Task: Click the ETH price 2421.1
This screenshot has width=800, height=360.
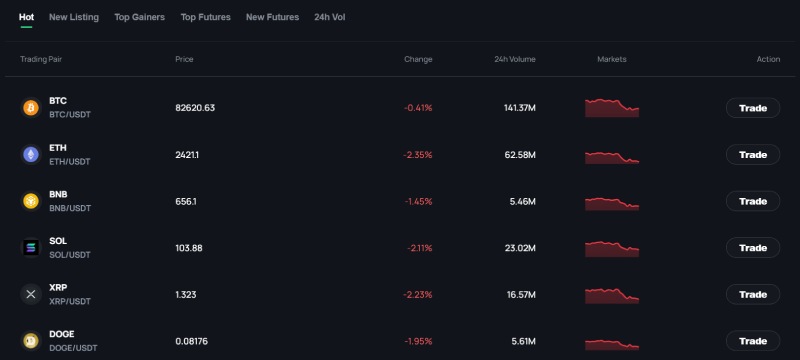Action: pos(187,155)
